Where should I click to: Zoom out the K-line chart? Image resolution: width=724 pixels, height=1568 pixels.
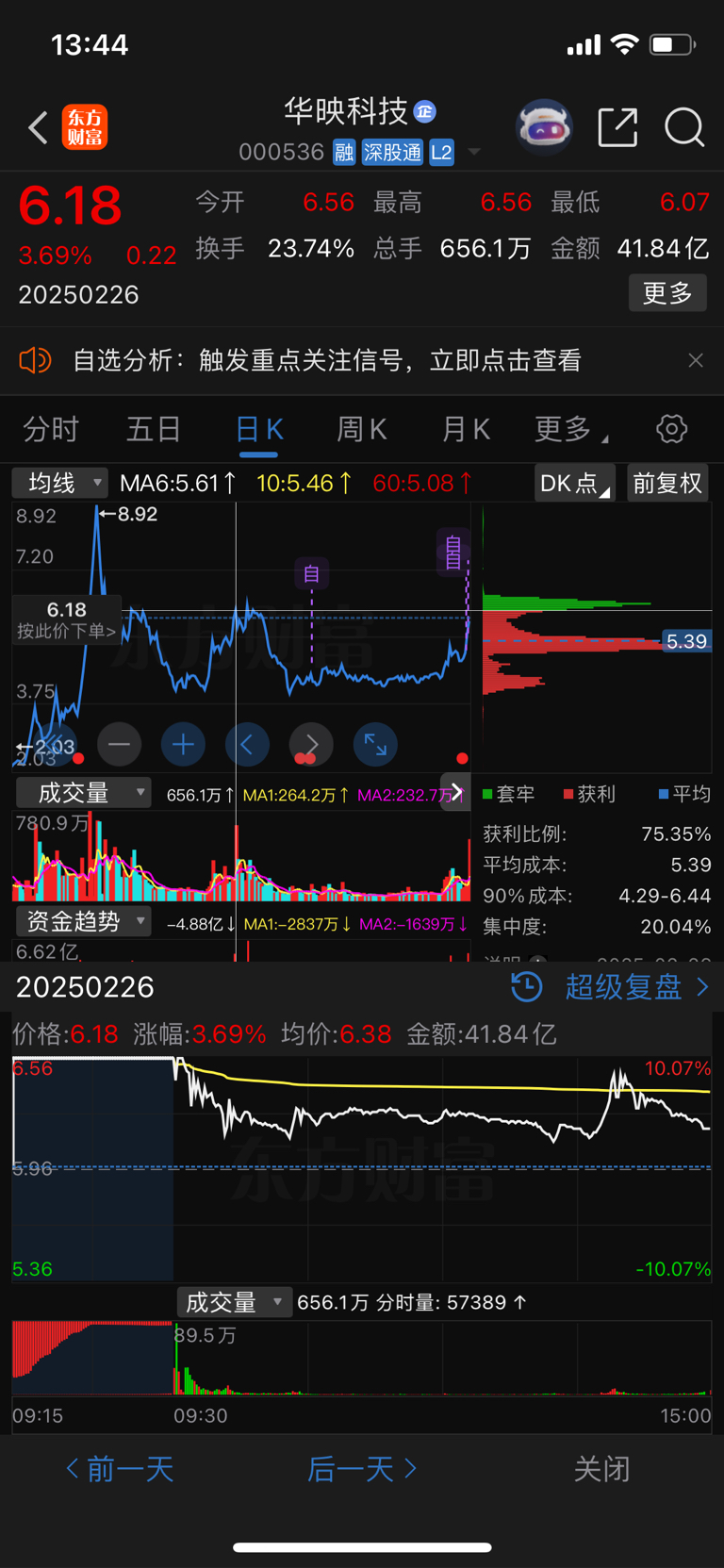tap(119, 745)
